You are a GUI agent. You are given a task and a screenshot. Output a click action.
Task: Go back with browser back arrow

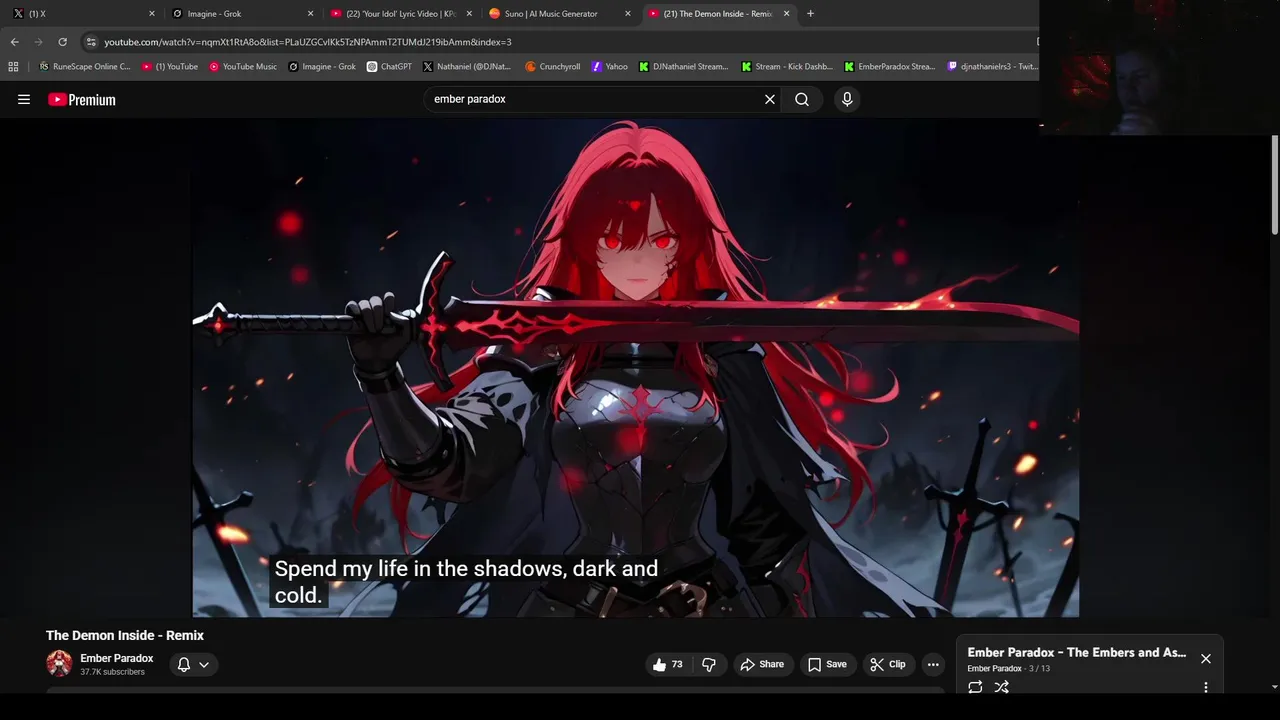coord(14,42)
